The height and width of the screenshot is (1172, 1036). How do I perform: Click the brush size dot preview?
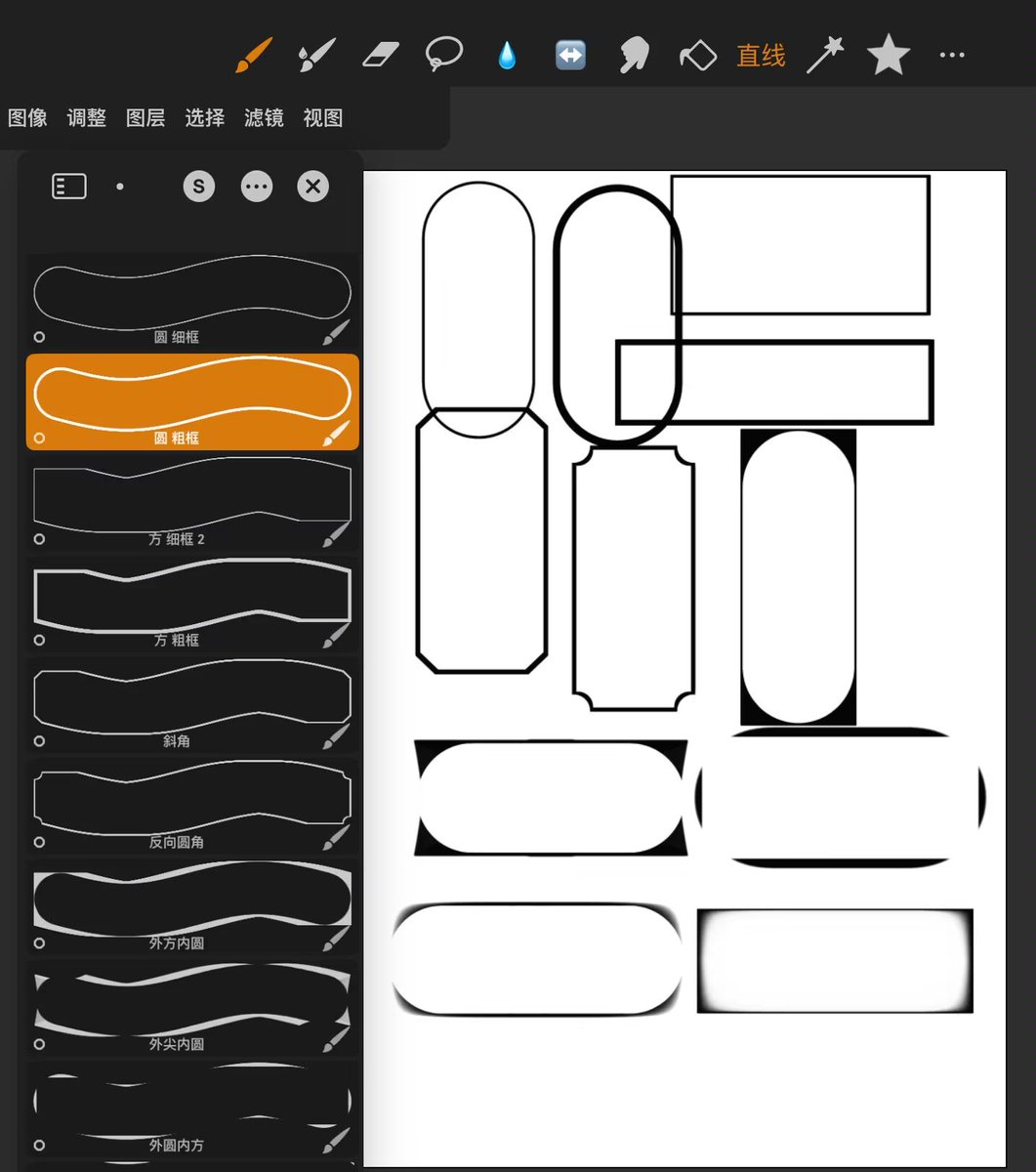(x=120, y=186)
